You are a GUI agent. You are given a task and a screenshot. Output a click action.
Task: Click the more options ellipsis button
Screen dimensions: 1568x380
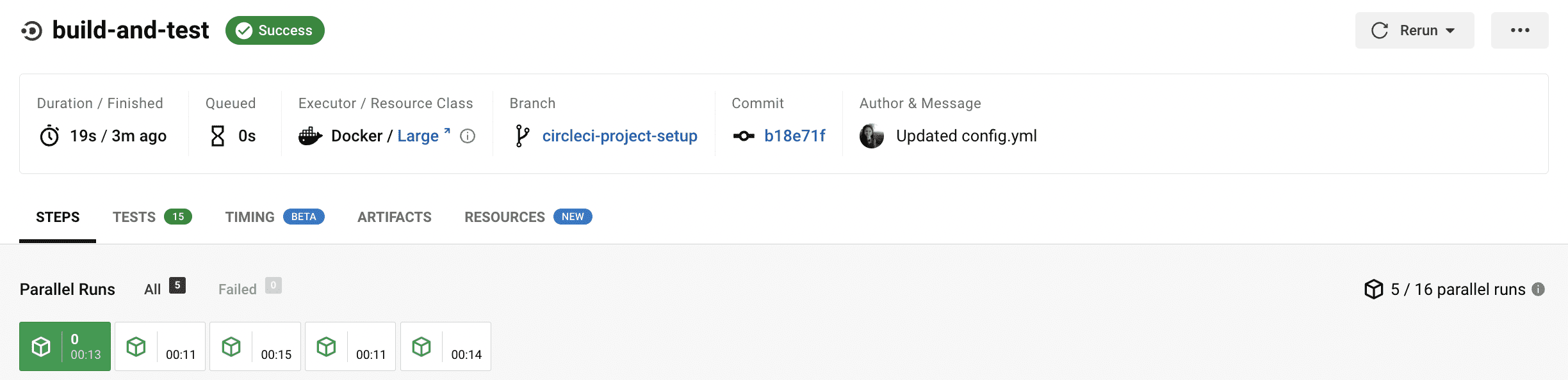pos(1519,30)
